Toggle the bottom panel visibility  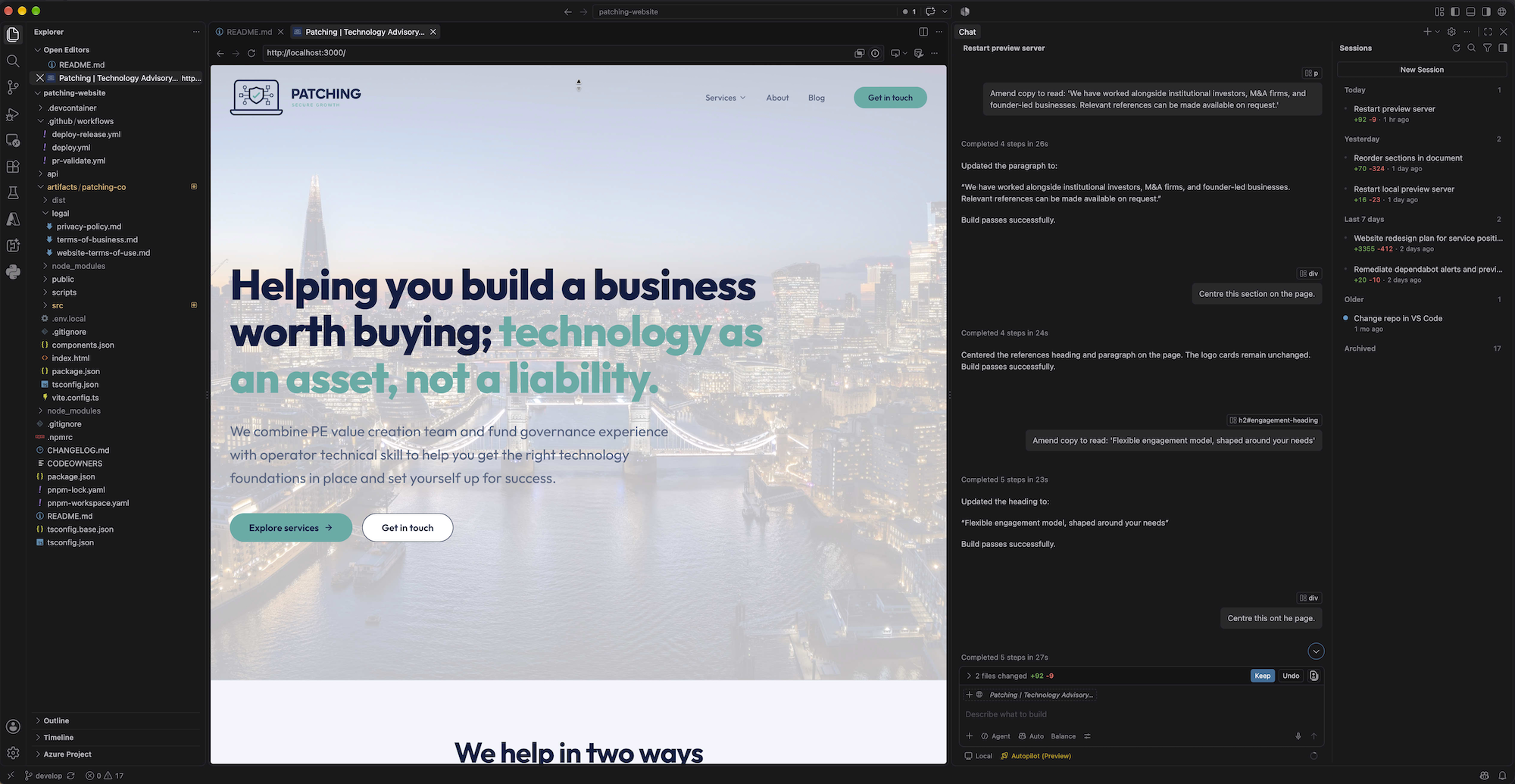[1470, 11]
